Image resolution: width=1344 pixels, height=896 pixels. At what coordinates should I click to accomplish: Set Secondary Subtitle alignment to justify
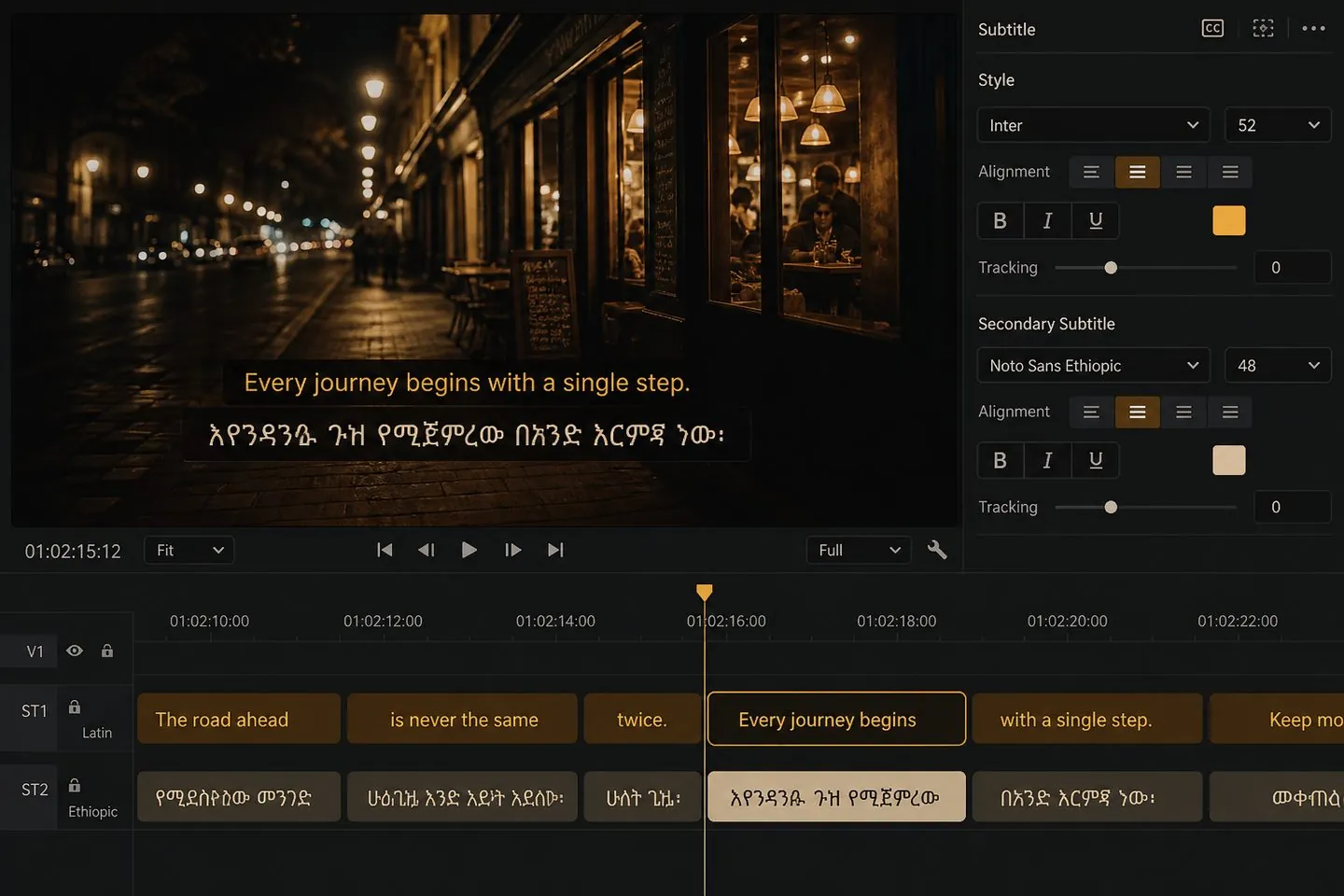1230,412
